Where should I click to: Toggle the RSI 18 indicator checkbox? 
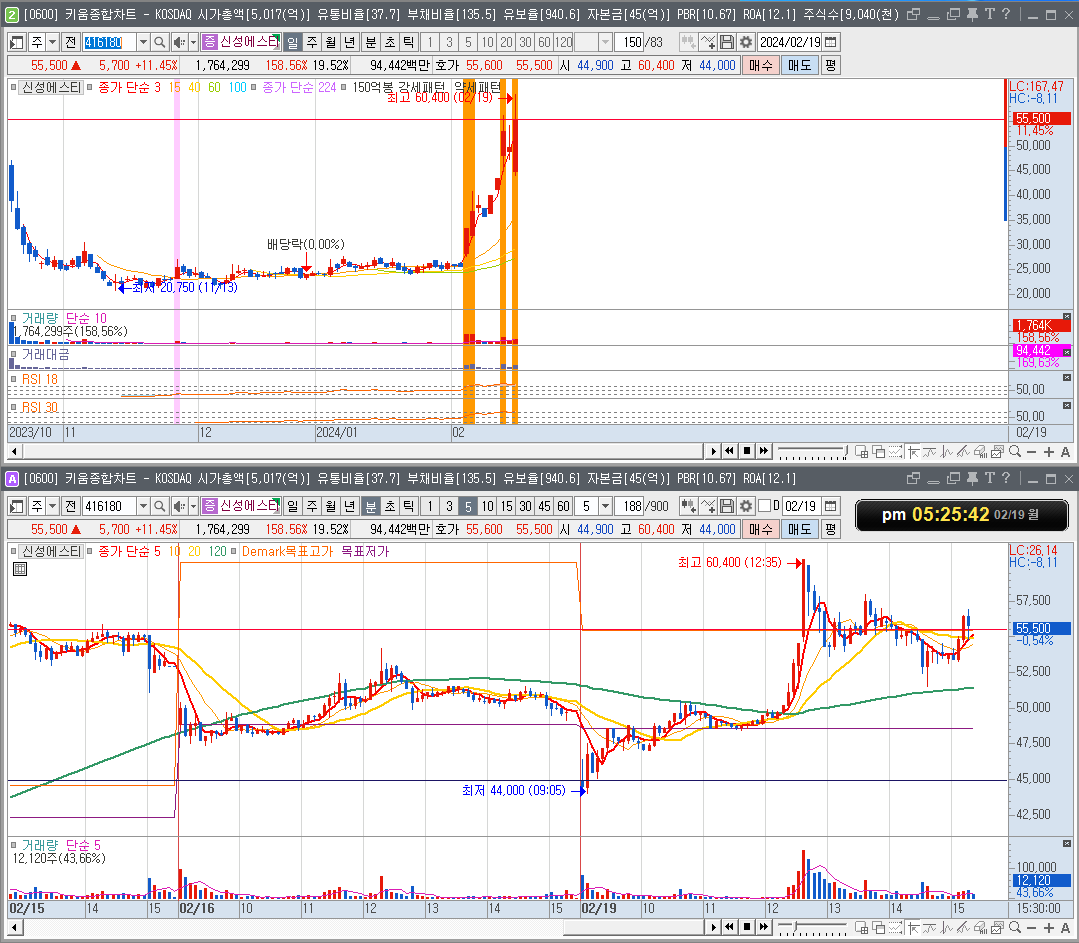pos(13,379)
